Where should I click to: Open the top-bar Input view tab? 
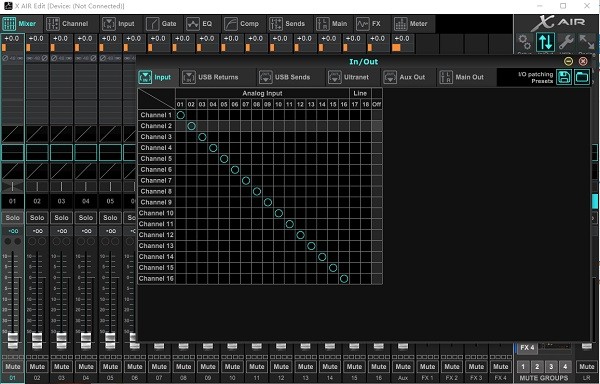(119, 24)
